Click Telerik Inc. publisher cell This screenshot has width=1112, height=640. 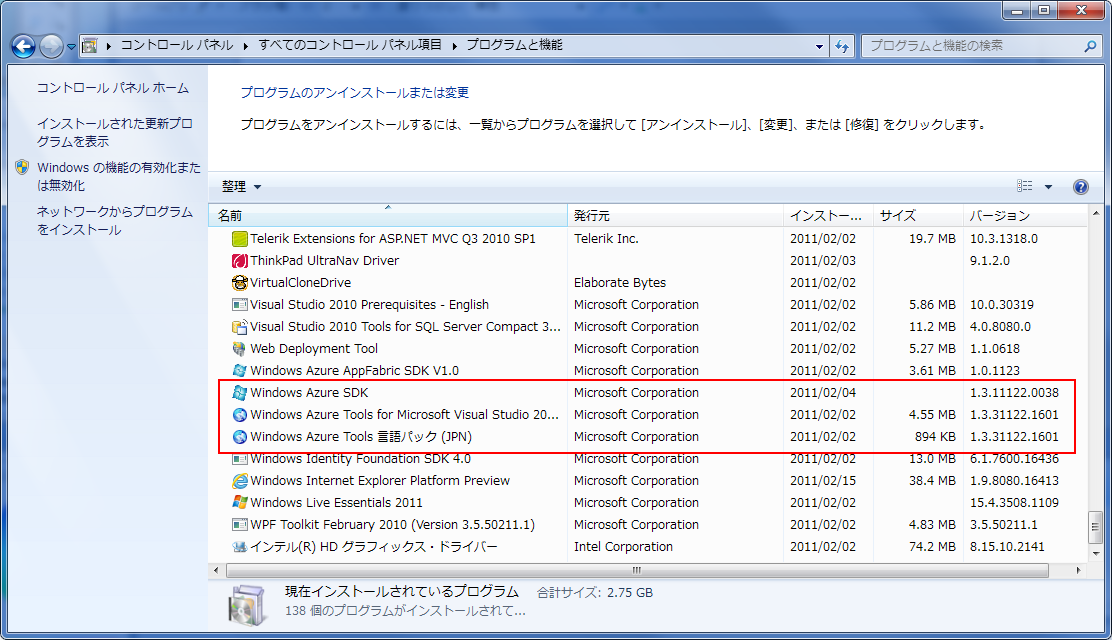pos(606,239)
